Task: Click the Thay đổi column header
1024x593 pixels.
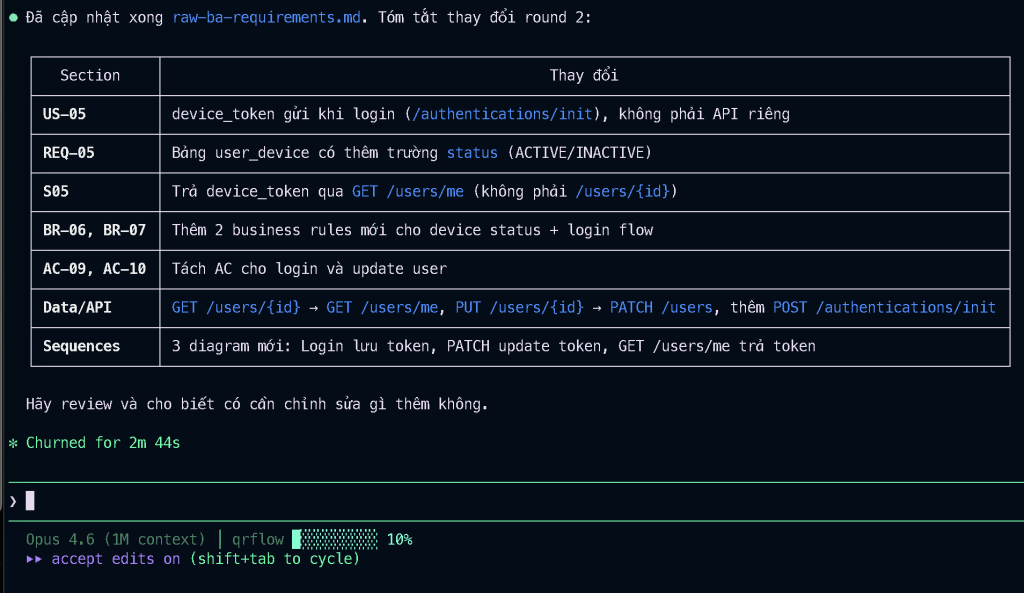Action: point(584,75)
